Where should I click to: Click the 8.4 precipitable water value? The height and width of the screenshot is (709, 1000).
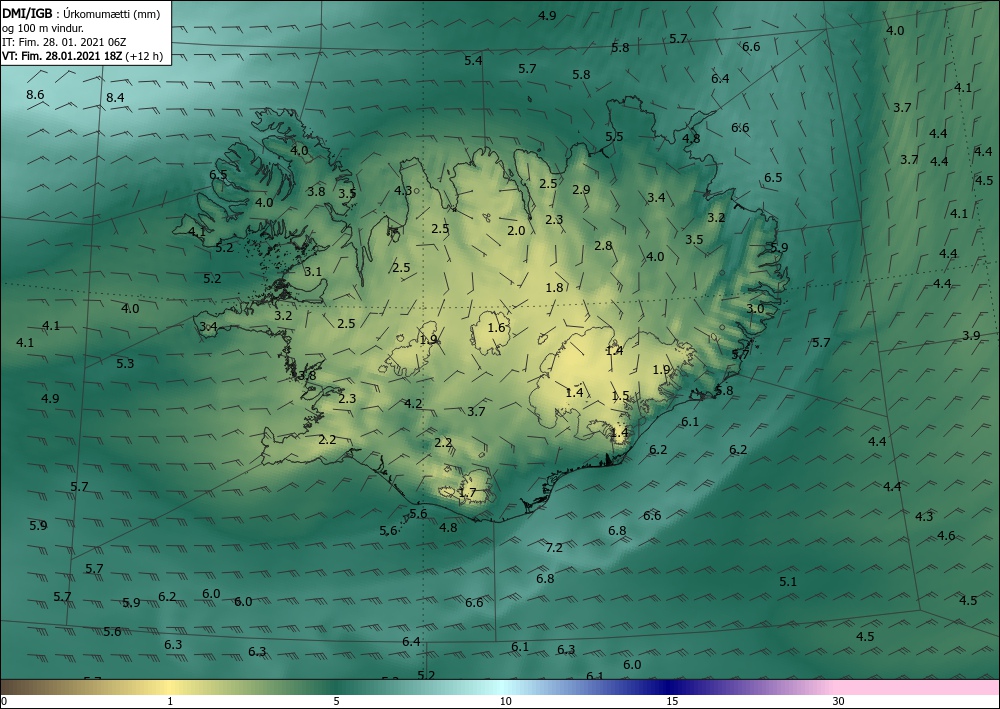115,98
